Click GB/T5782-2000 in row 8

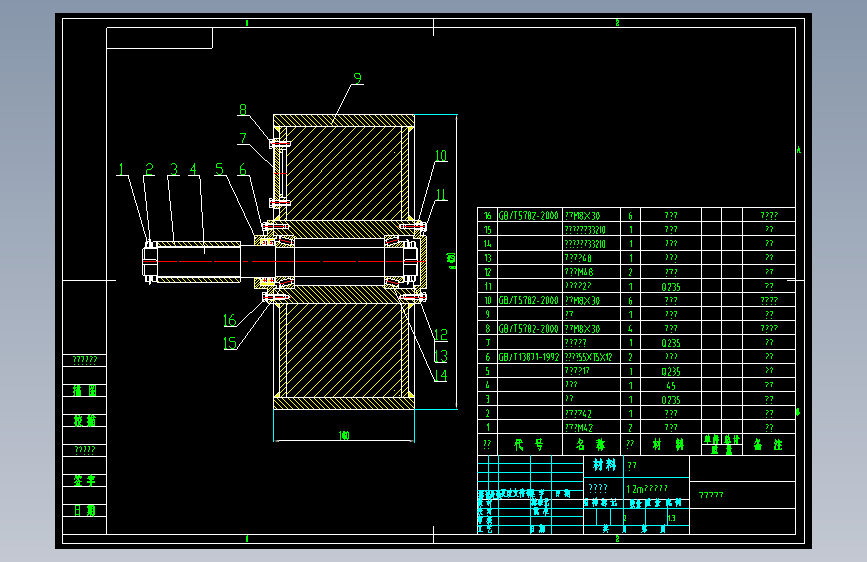pos(529,329)
